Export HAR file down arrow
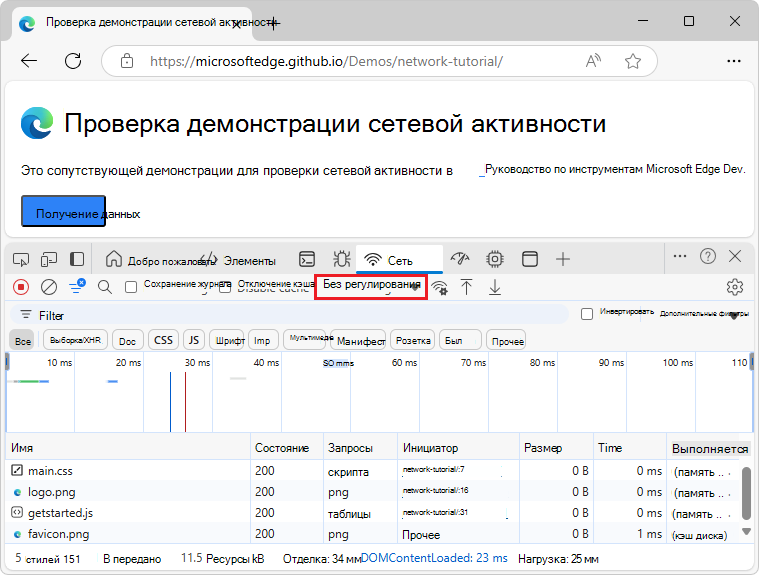759x575 pixels. tap(495, 287)
